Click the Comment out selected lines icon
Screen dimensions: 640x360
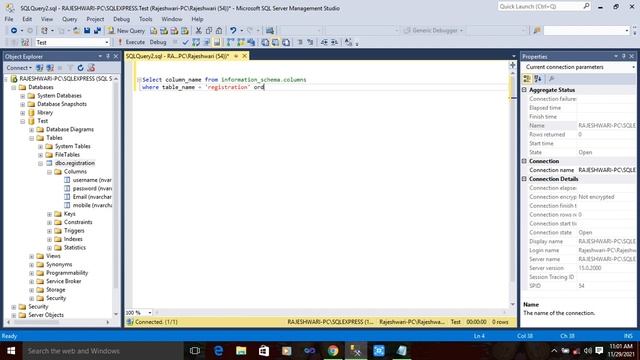click(300, 42)
